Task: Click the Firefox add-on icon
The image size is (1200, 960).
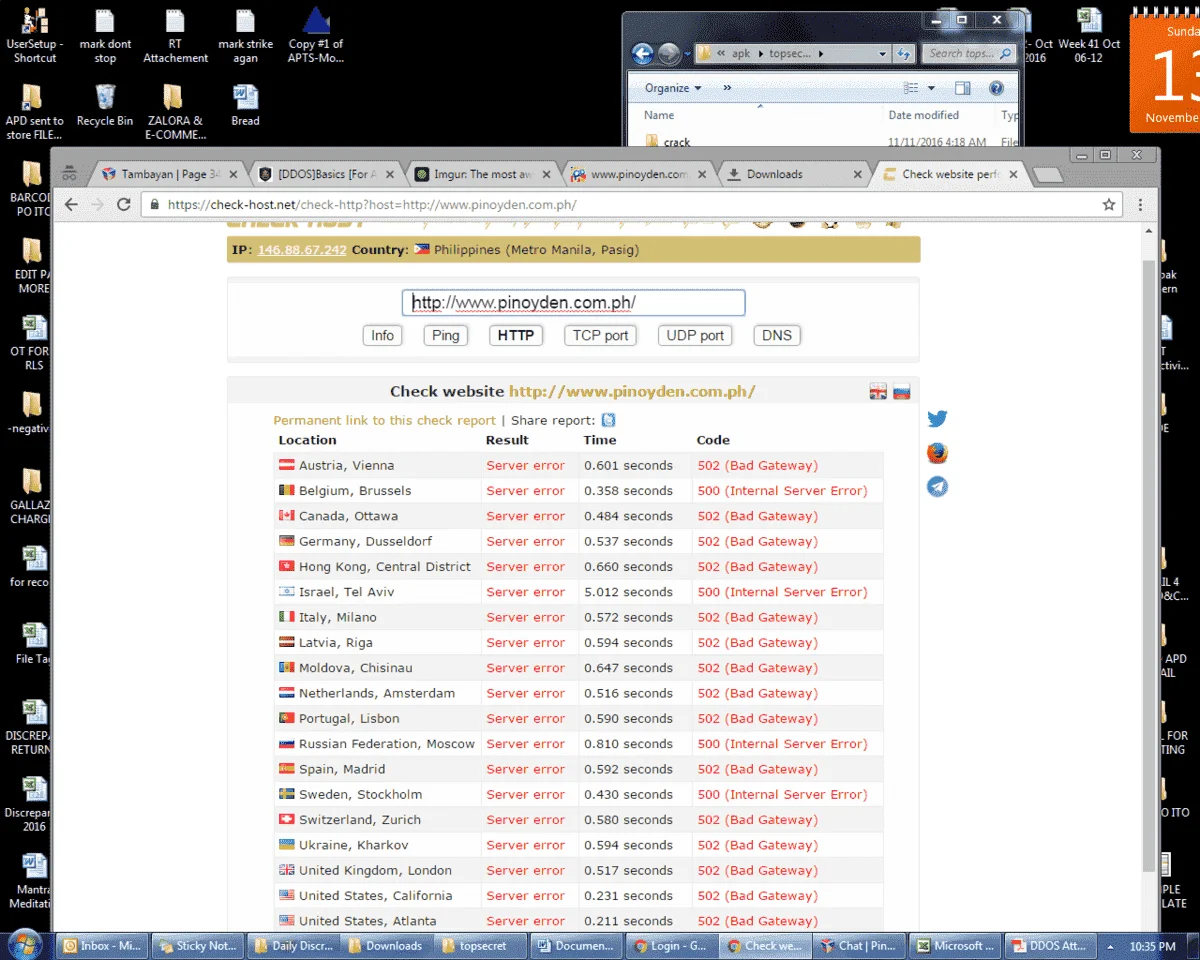Action: [937, 453]
